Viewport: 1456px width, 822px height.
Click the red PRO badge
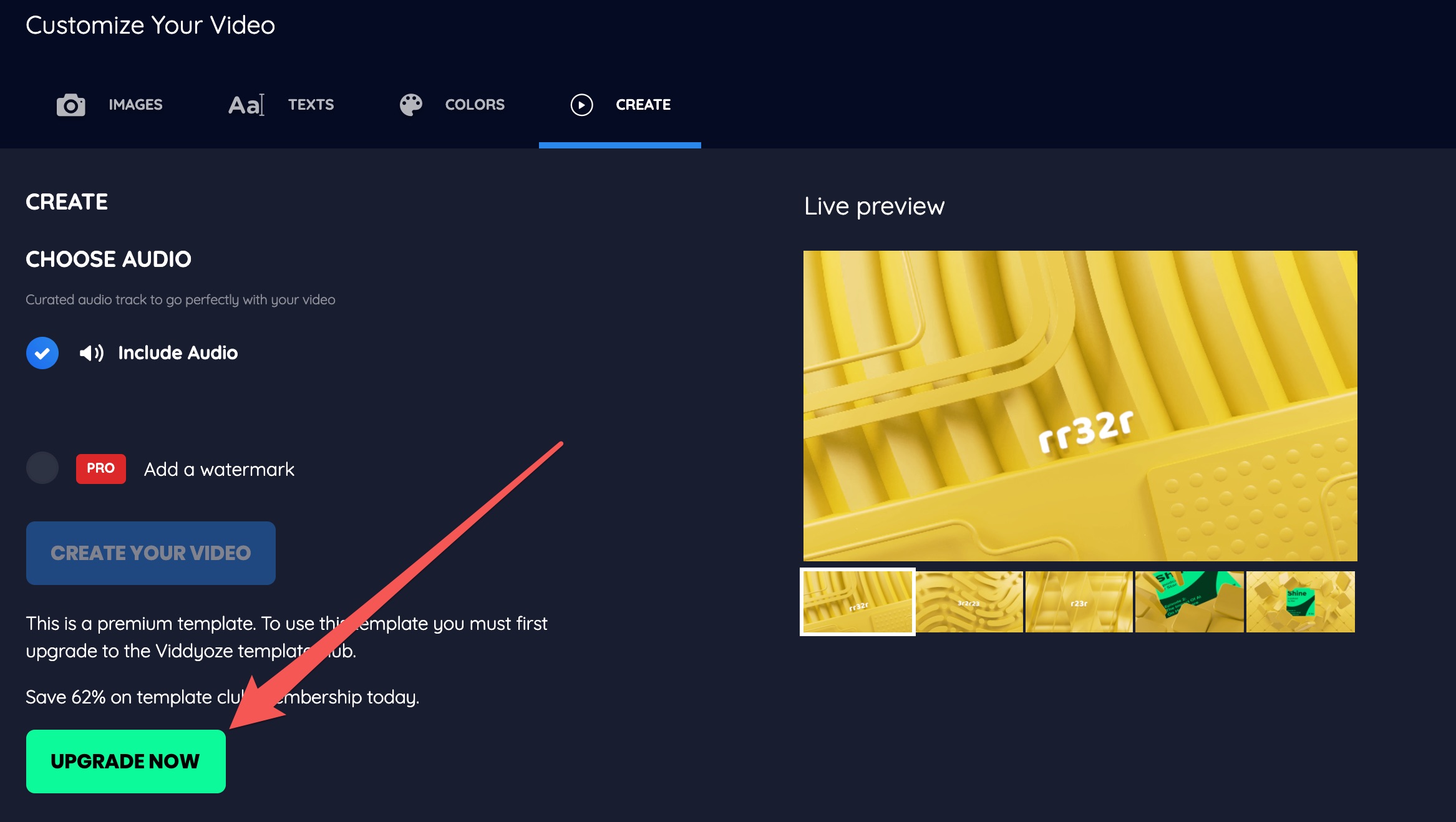(x=100, y=468)
